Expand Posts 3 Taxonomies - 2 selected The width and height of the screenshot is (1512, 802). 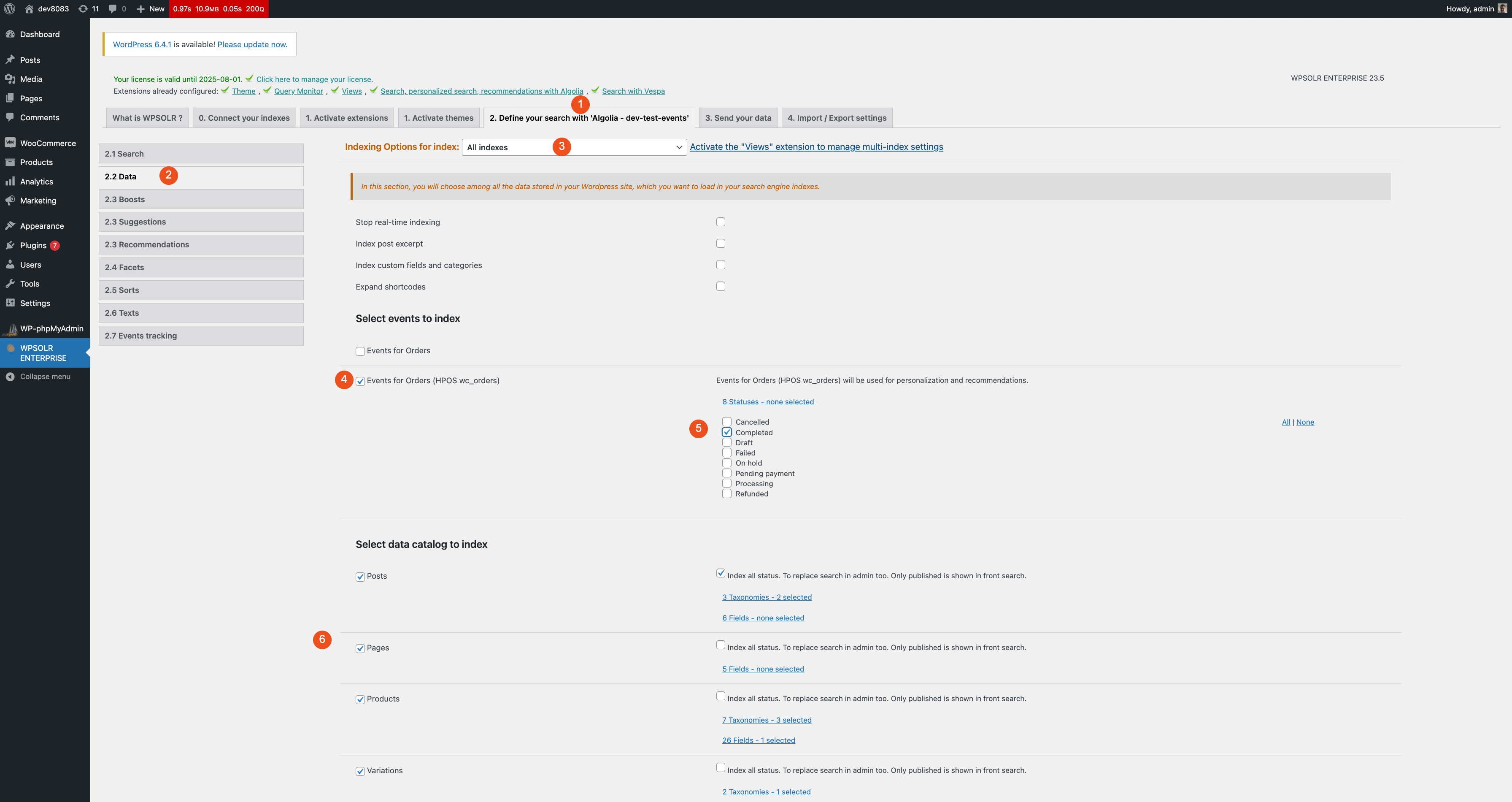pos(767,597)
